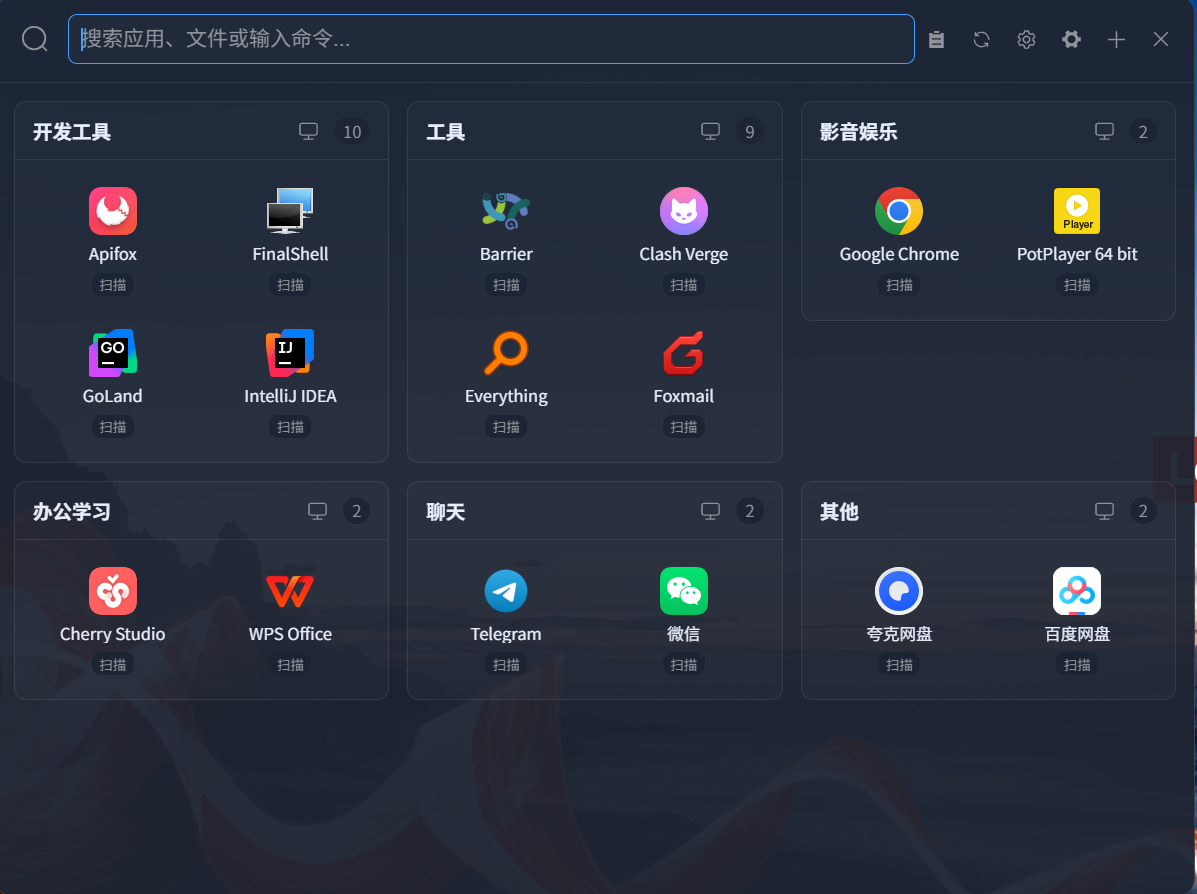
Task: Click the 扫描 tag under Foxmail
Action: point(684,427)
